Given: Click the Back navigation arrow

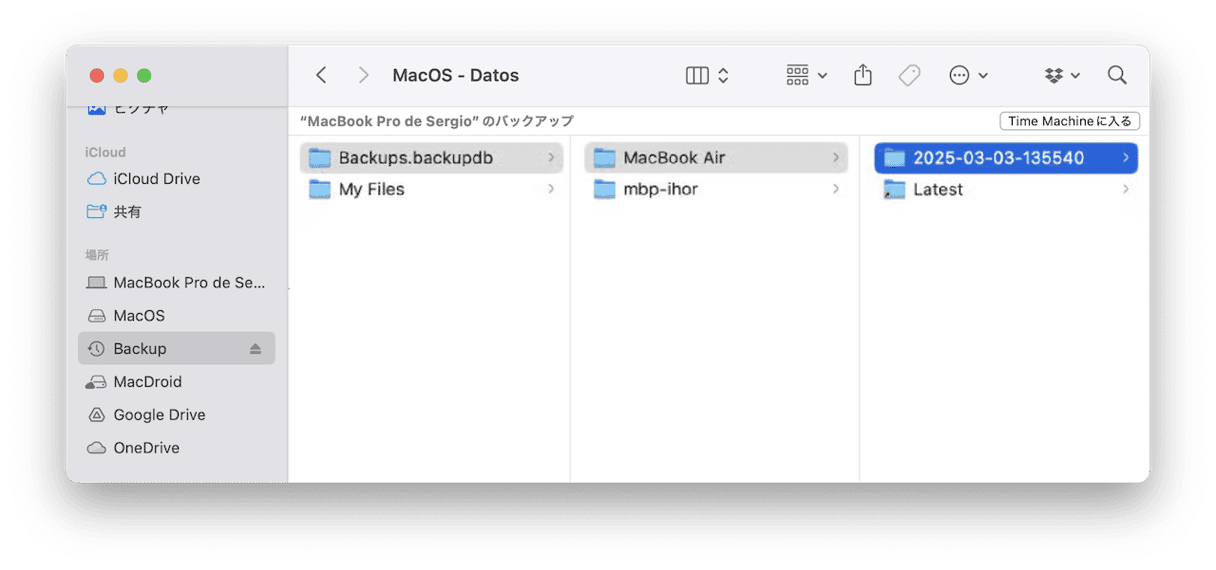Looking at the screenshot, I should coord(321,76).
